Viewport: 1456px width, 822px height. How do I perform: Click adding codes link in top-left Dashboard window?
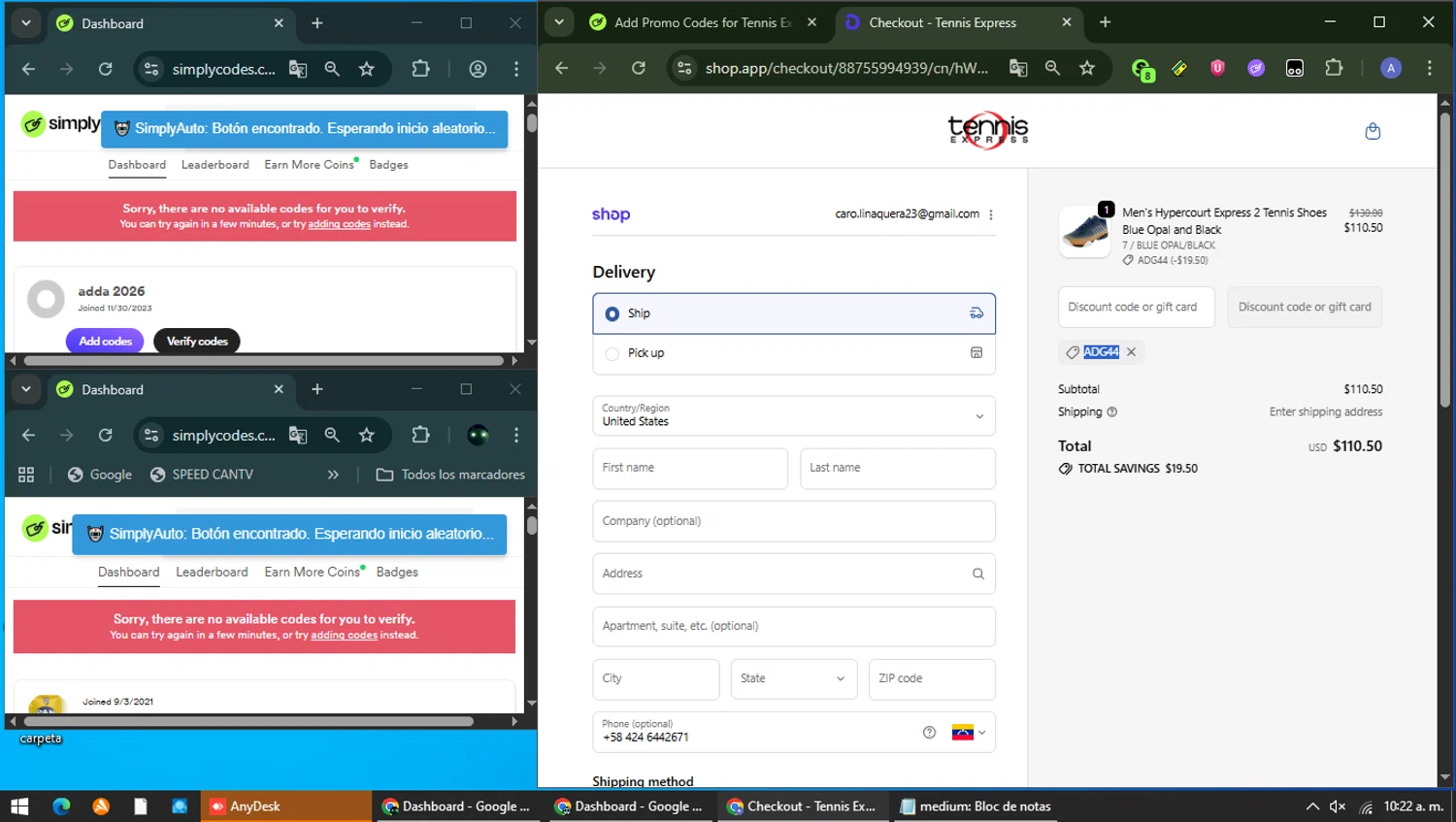click(x=339, y=224)
